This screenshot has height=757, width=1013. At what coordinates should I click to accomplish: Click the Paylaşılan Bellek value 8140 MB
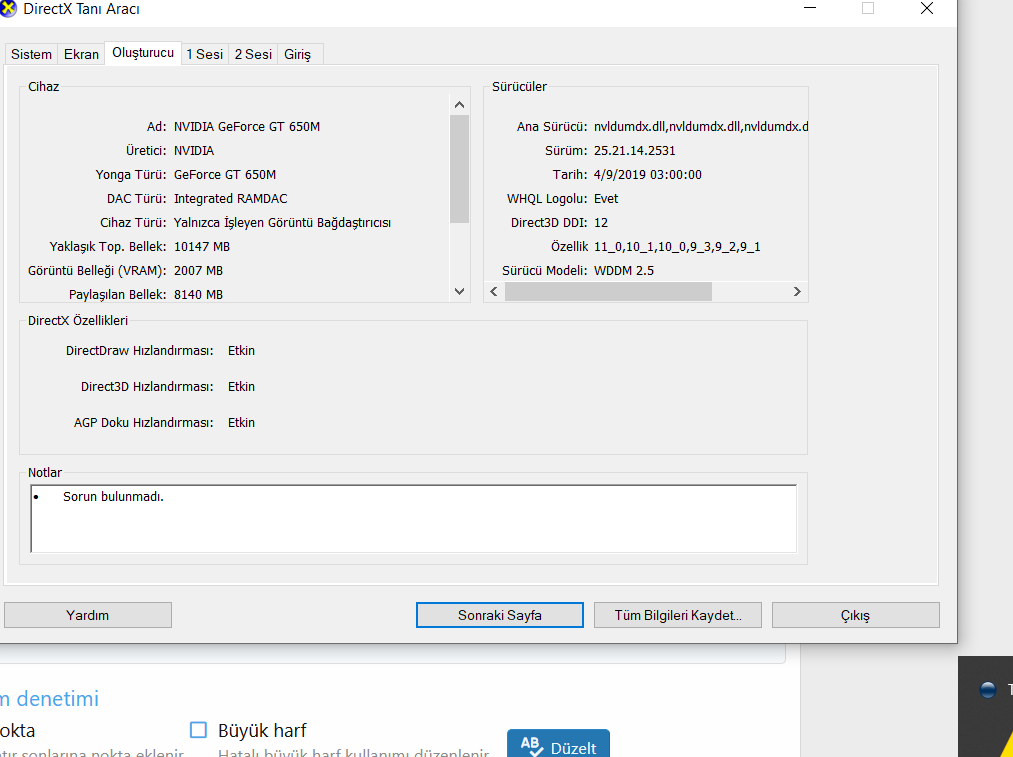(198, 295)
